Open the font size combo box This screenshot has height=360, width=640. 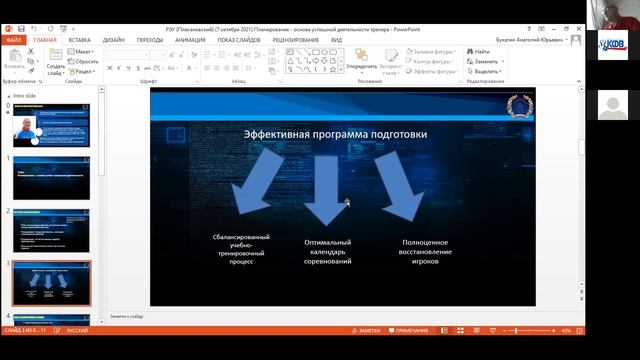coord(158,55)
